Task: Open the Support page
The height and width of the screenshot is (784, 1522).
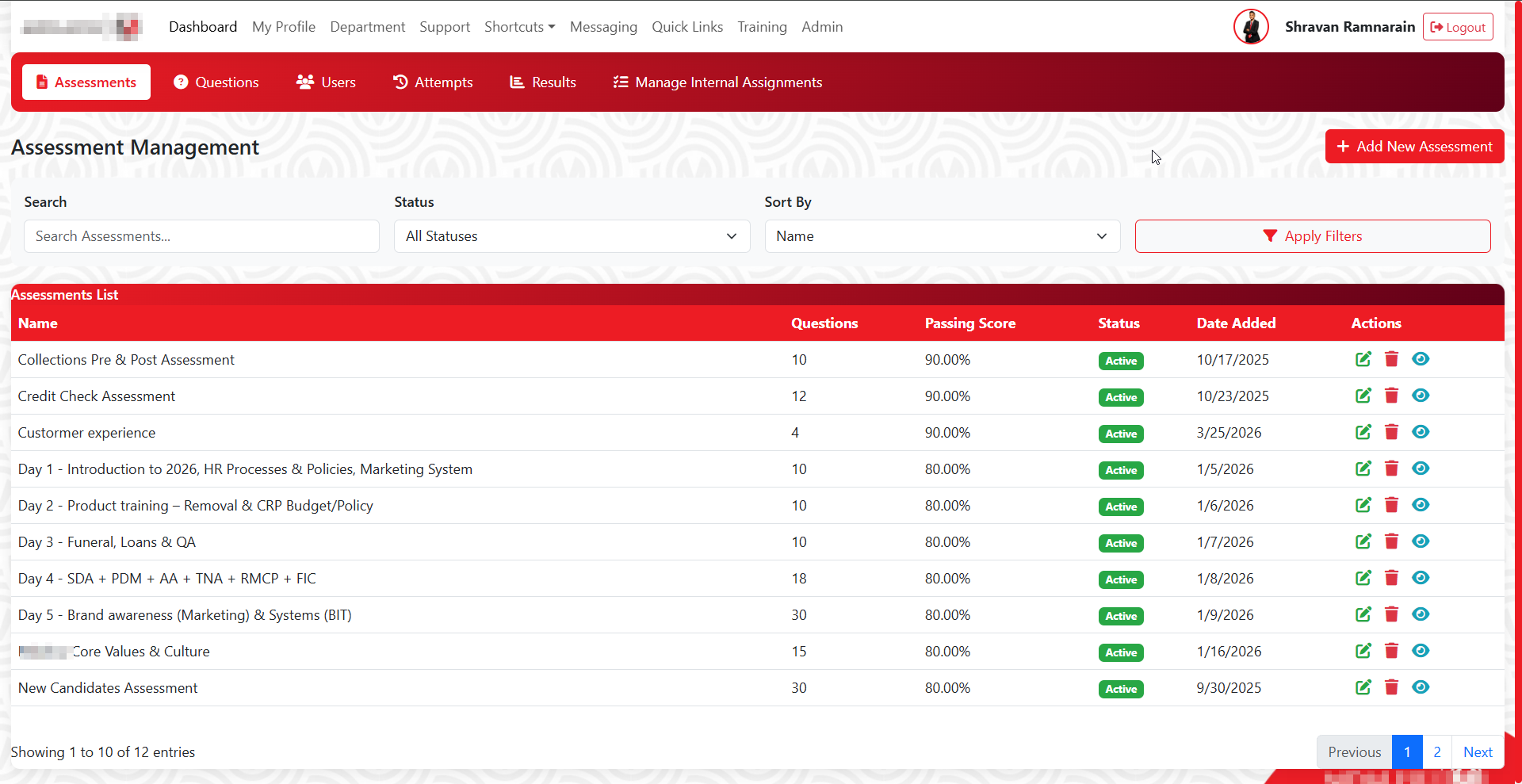Action: pos(445,27)
